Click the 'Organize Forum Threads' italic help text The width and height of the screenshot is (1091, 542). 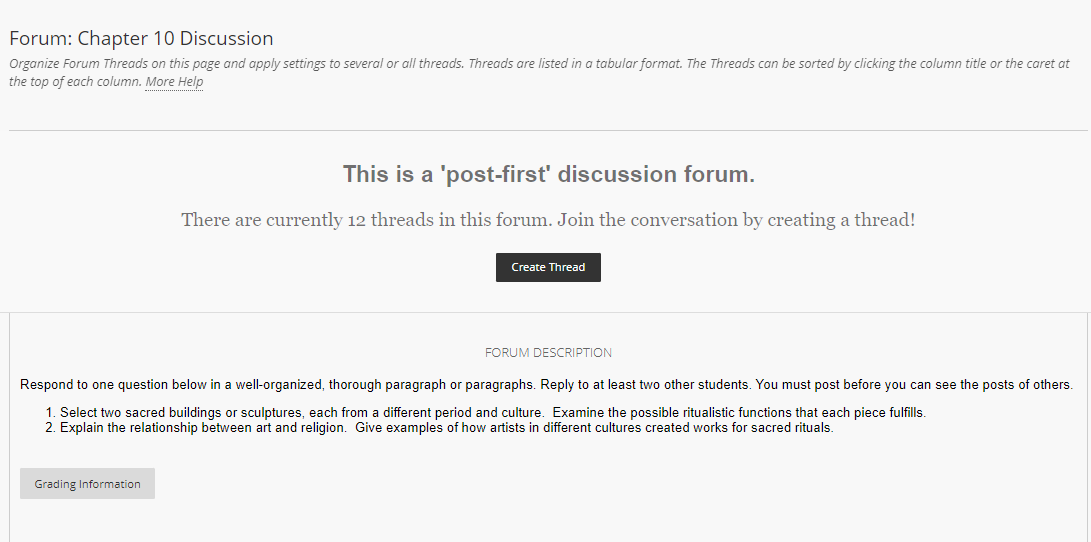coord(539,72)
